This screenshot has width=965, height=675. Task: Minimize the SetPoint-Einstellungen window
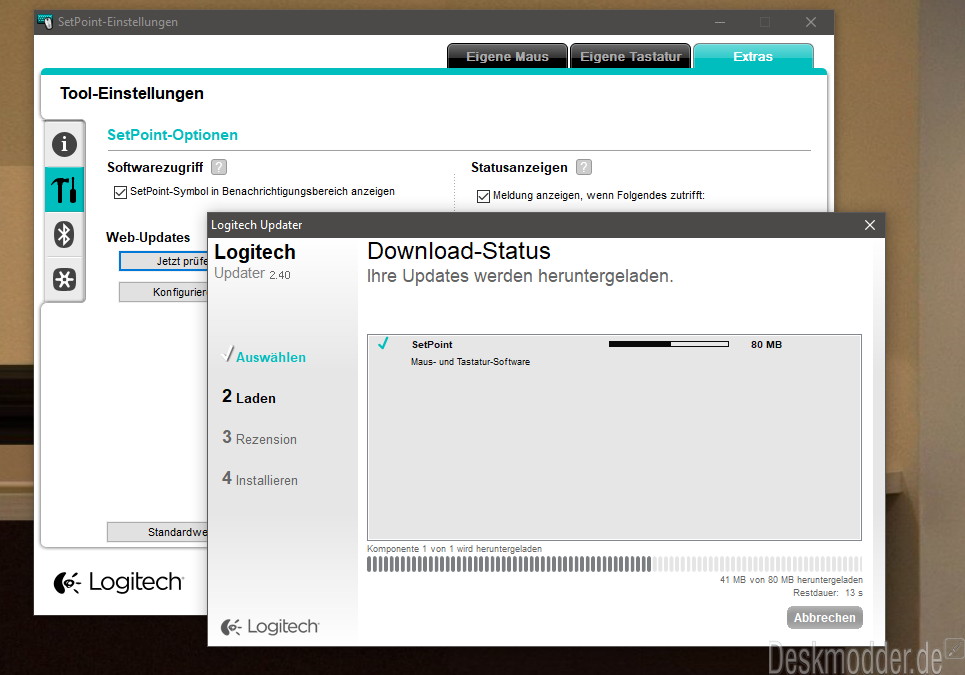click(720, 22)
